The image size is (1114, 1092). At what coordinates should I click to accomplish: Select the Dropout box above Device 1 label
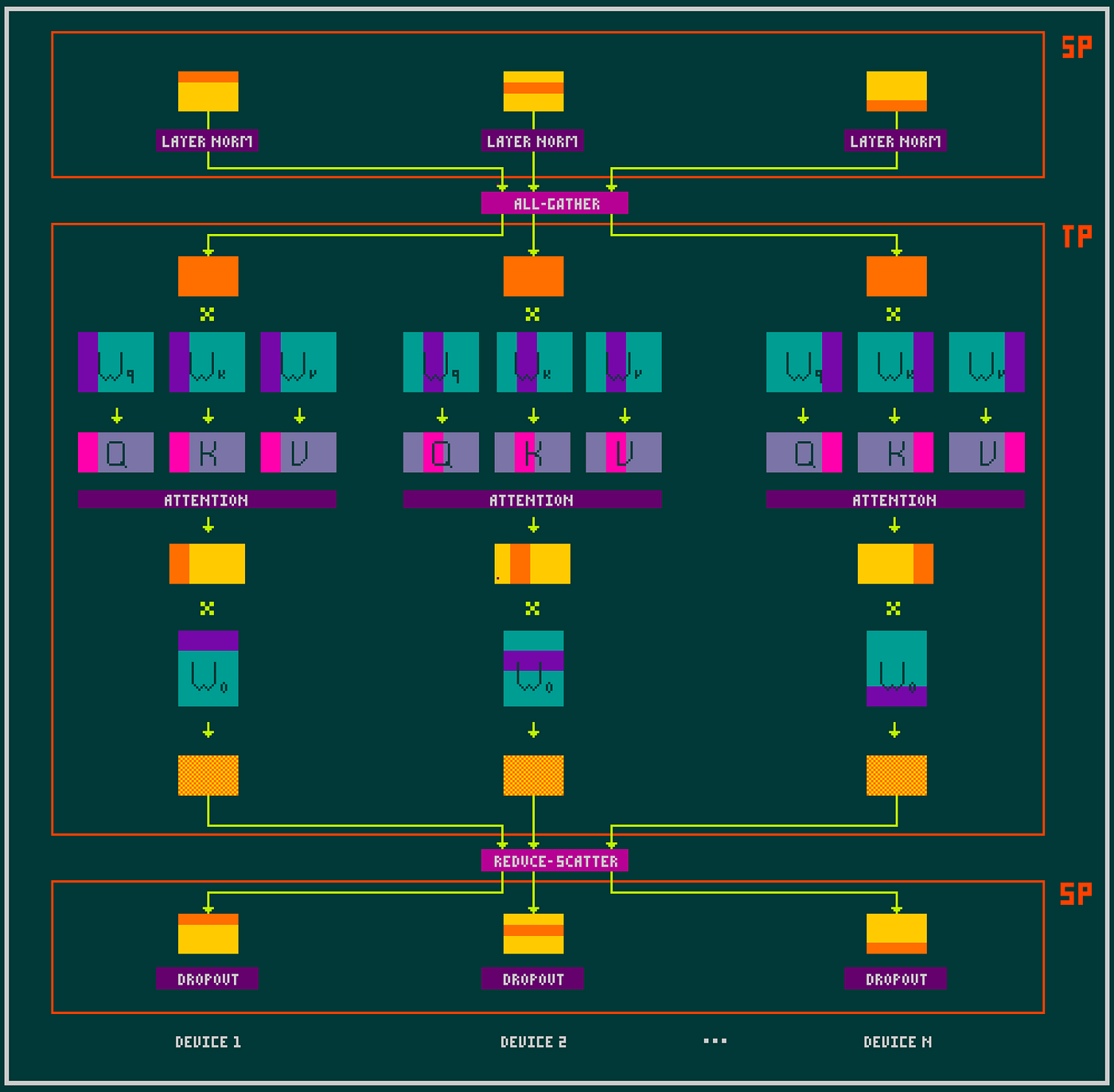pos(208,979)
